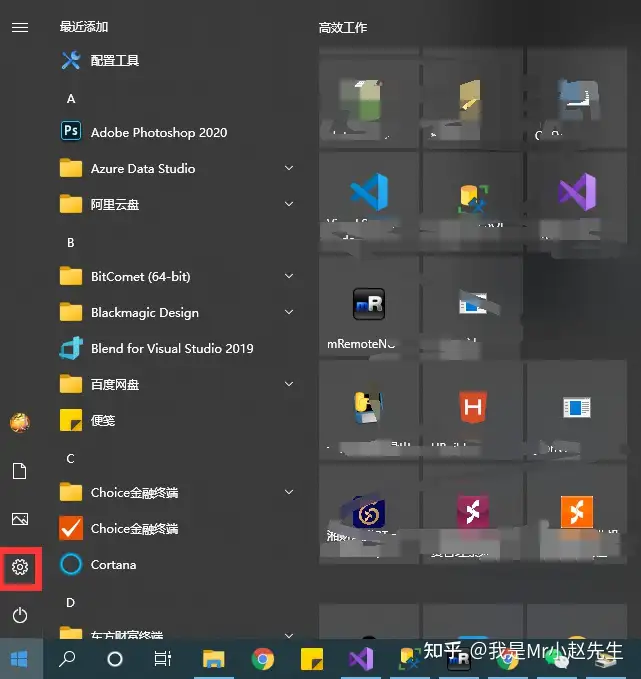This screenshot has width=641, height=679.
Task: Open the Visual Studio Code tile
Action: click(x=369, y=200)
